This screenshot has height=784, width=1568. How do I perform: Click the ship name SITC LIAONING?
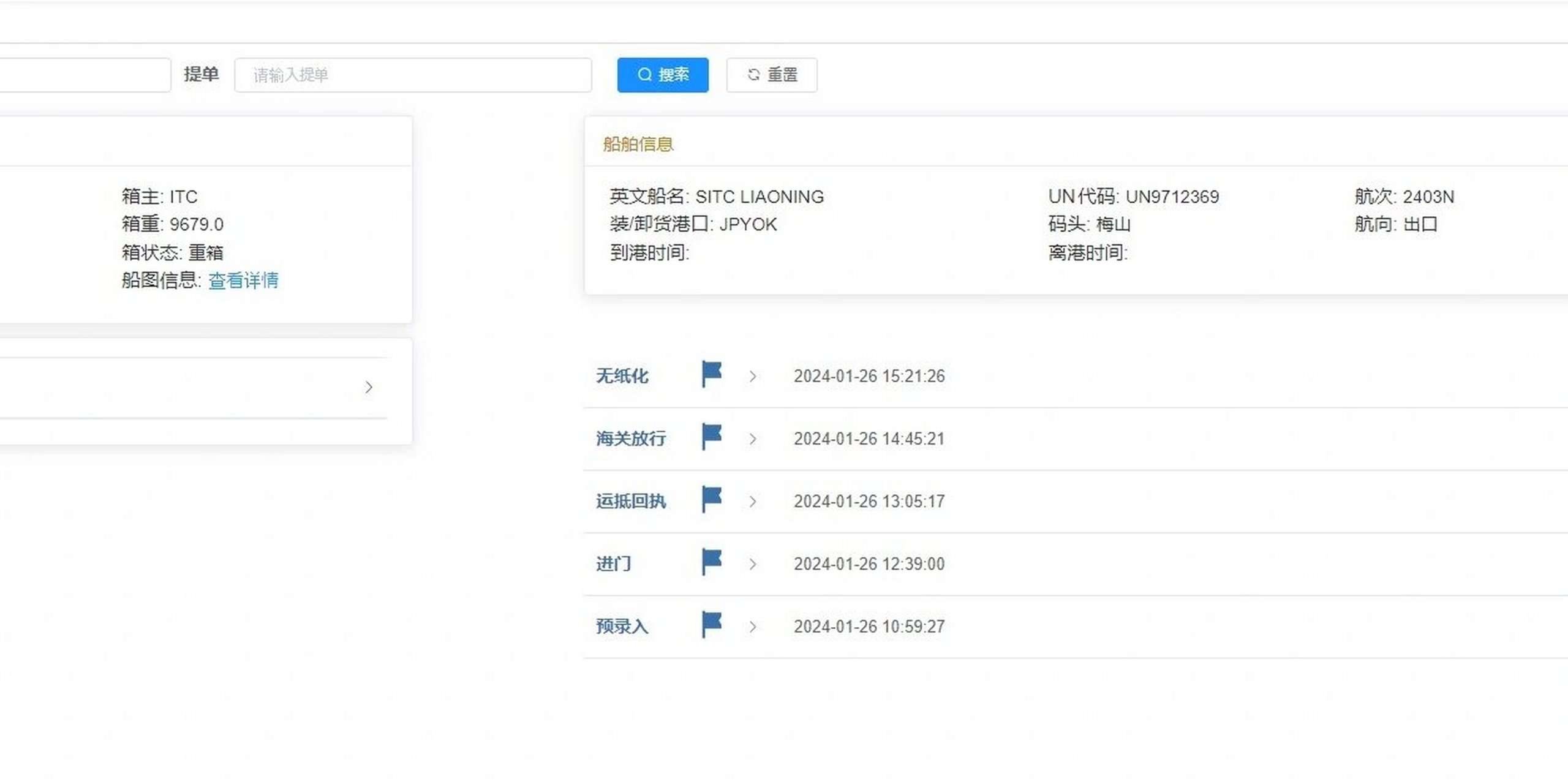click(759, 197)
